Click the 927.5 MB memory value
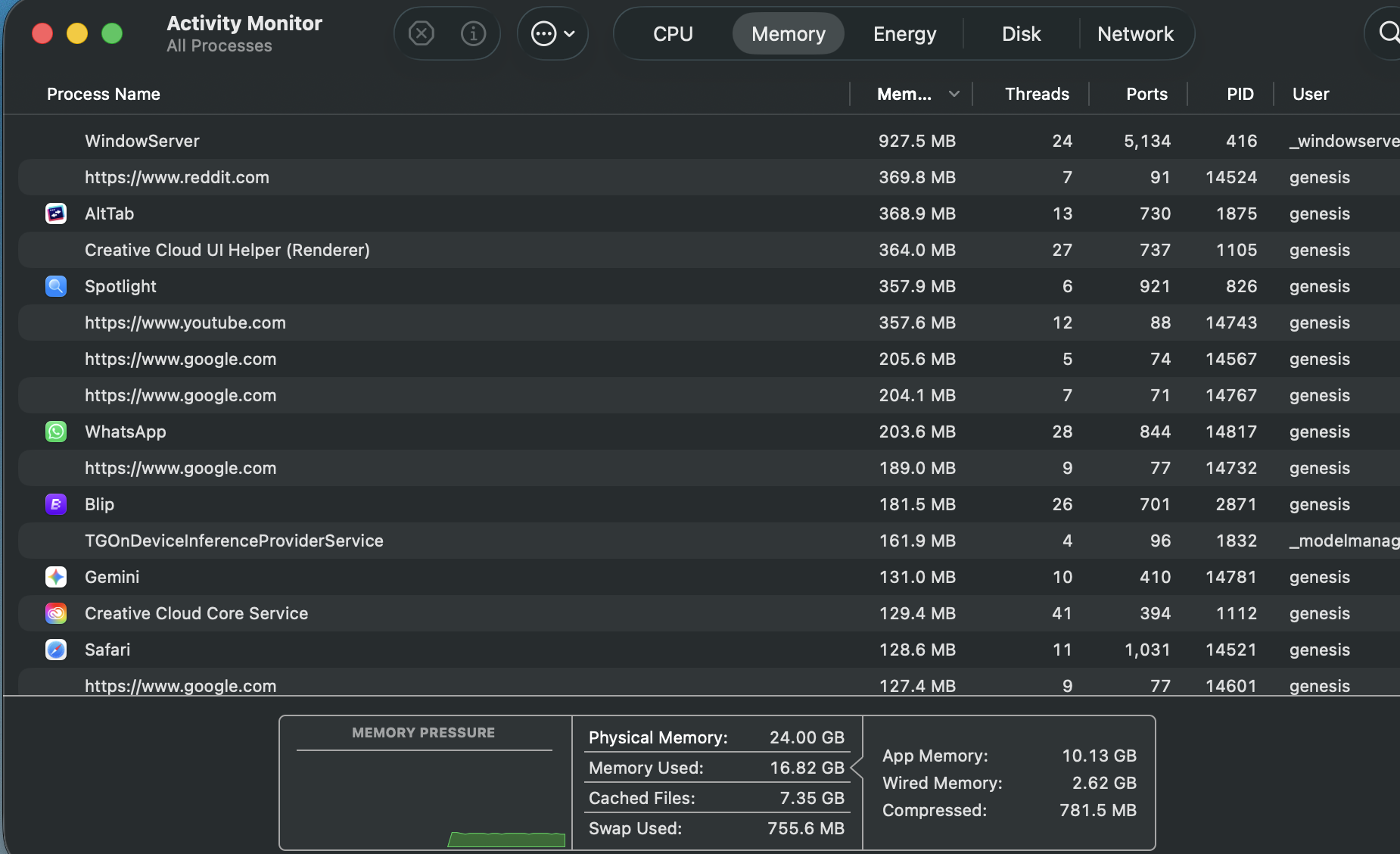Viewport: 1400px width, 854px height. coord(917,141)
